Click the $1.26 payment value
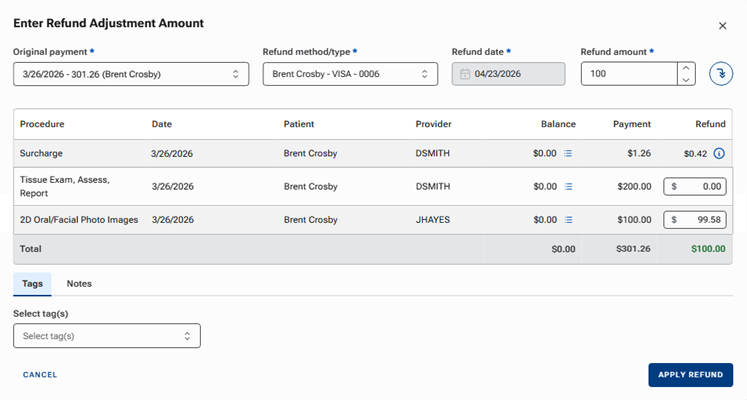 pyautogui.click(x=639, y=153)
